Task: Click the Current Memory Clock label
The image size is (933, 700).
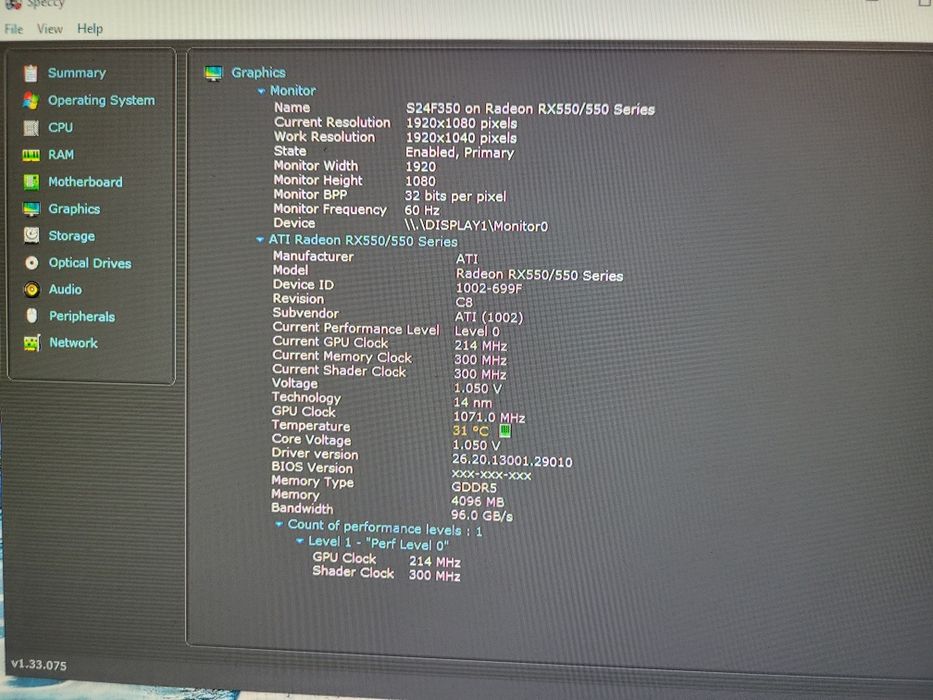Action: pyautogui.click(x=342, y=357)
